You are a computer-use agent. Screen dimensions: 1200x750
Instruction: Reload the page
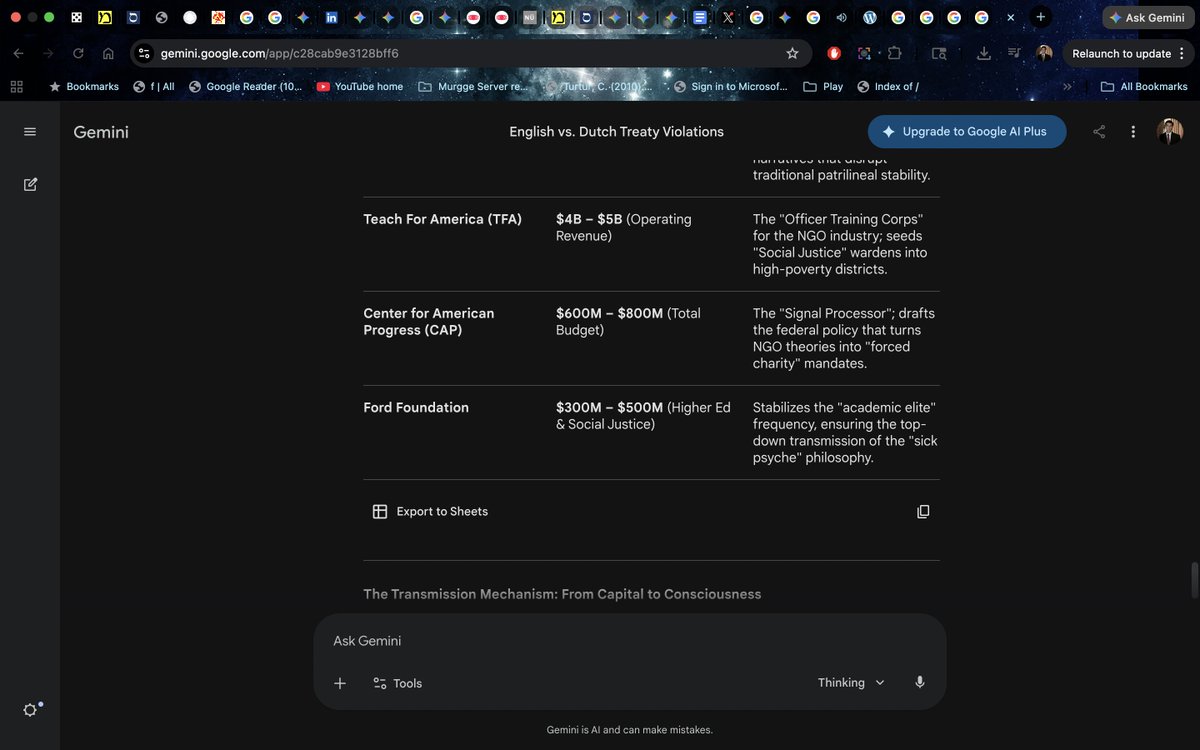click(x=78, y=53)
